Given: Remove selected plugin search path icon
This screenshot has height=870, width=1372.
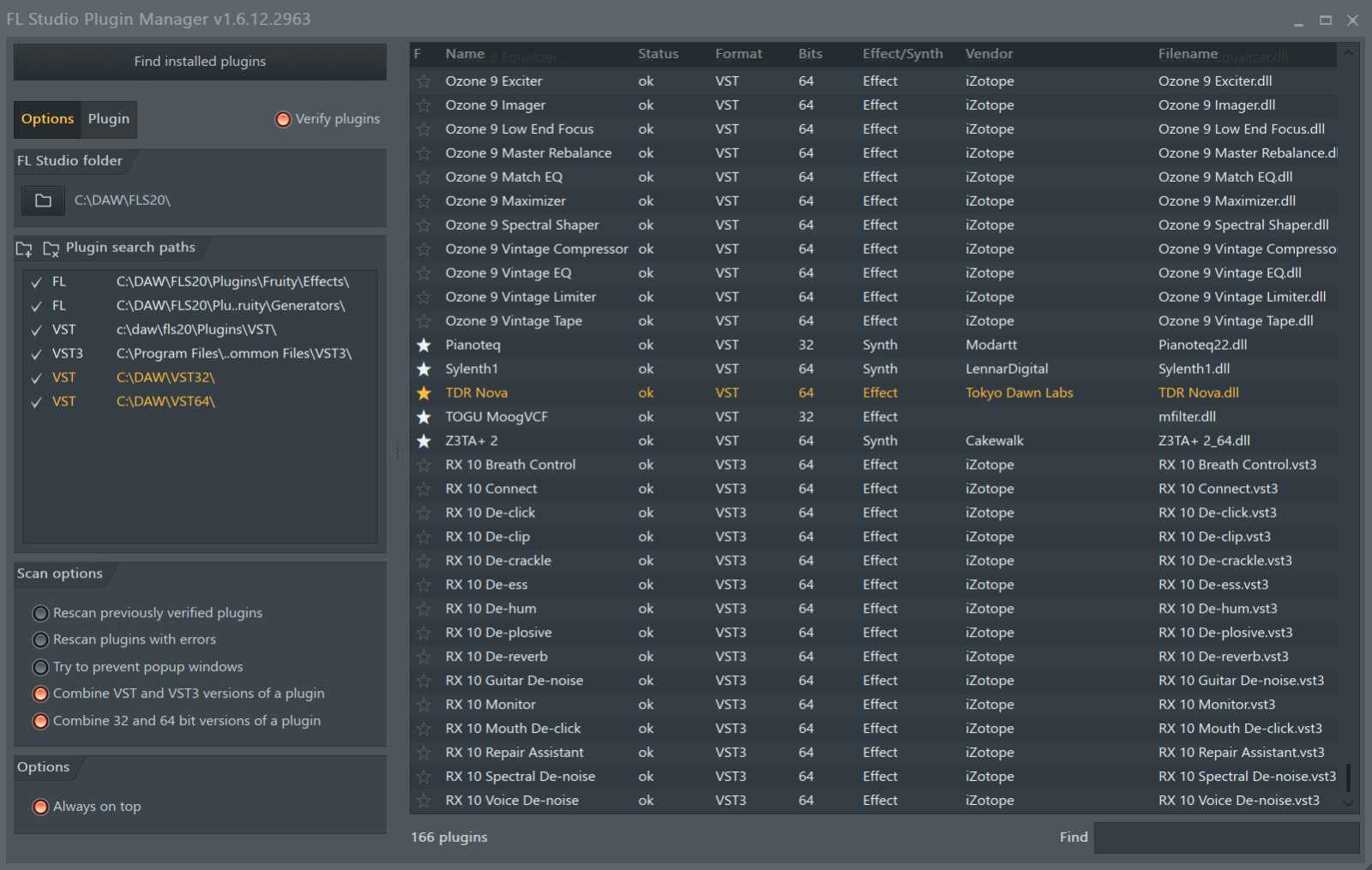Looking at the screenshot, I should (x=51, y=249).
